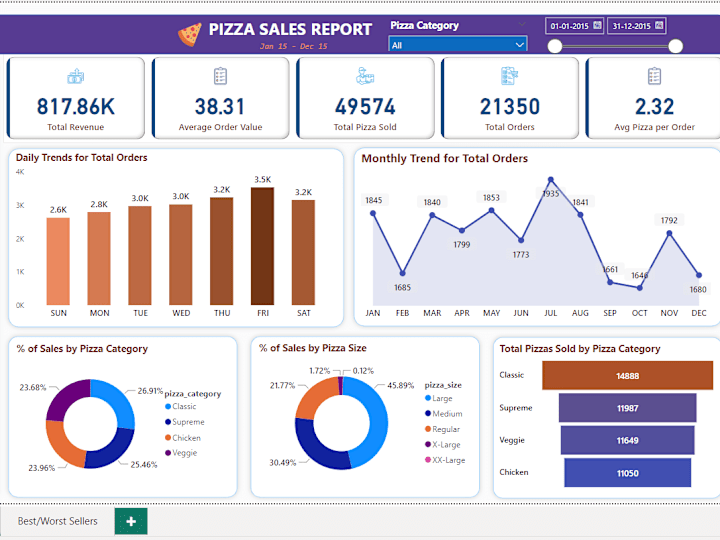The width and height of the screenshot is (720, 540).
Task: Click the left handle of the date slider
Action: pyautogui.click(x=555, y=46)
